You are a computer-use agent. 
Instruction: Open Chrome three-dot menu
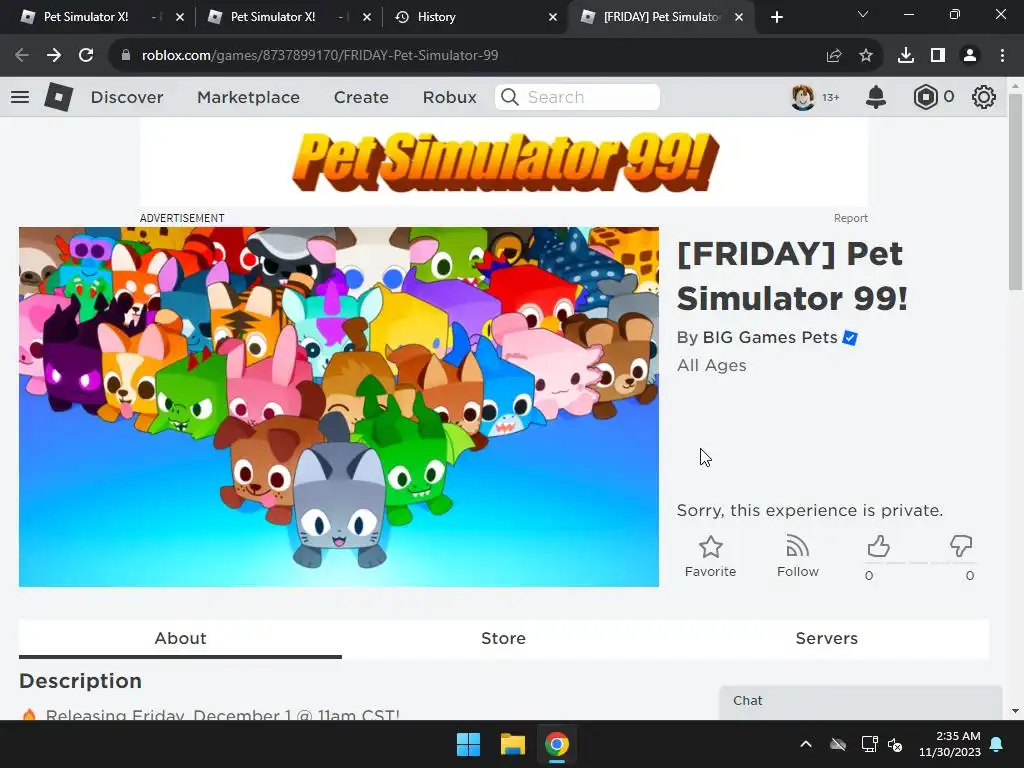click(1002, 56)
